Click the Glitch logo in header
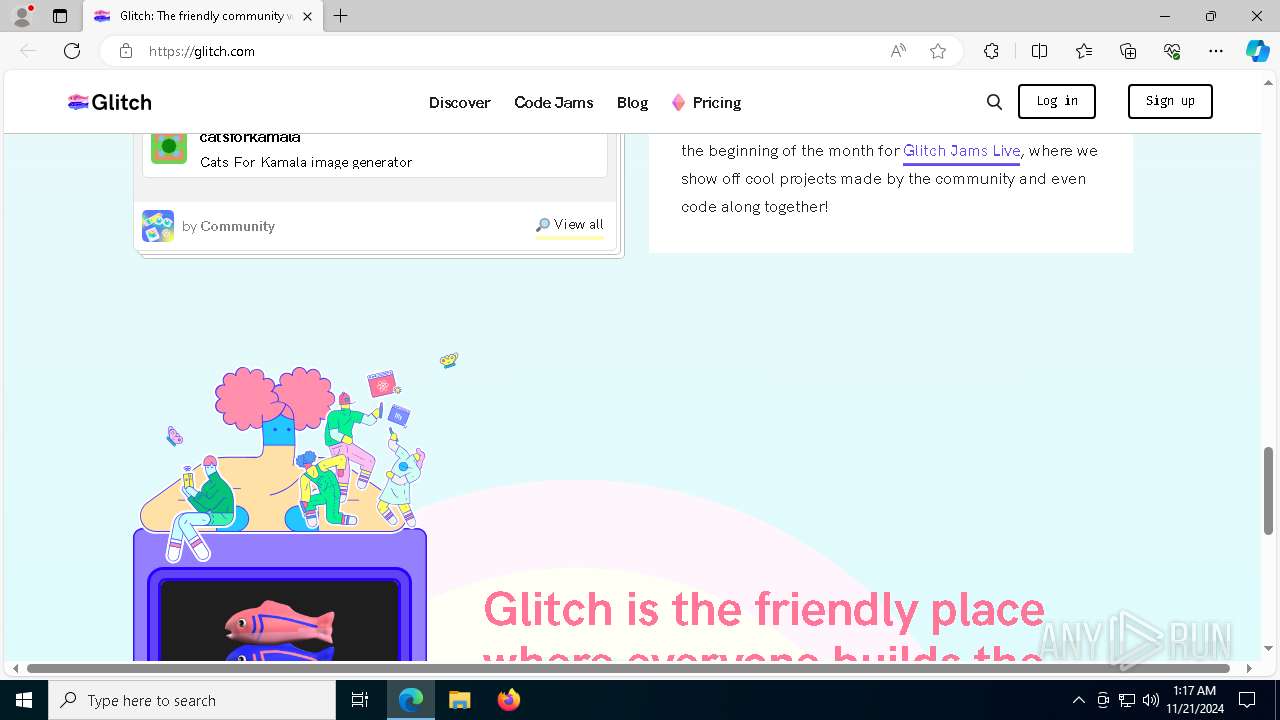This screenshot has width=1280, height=720. 109,102
